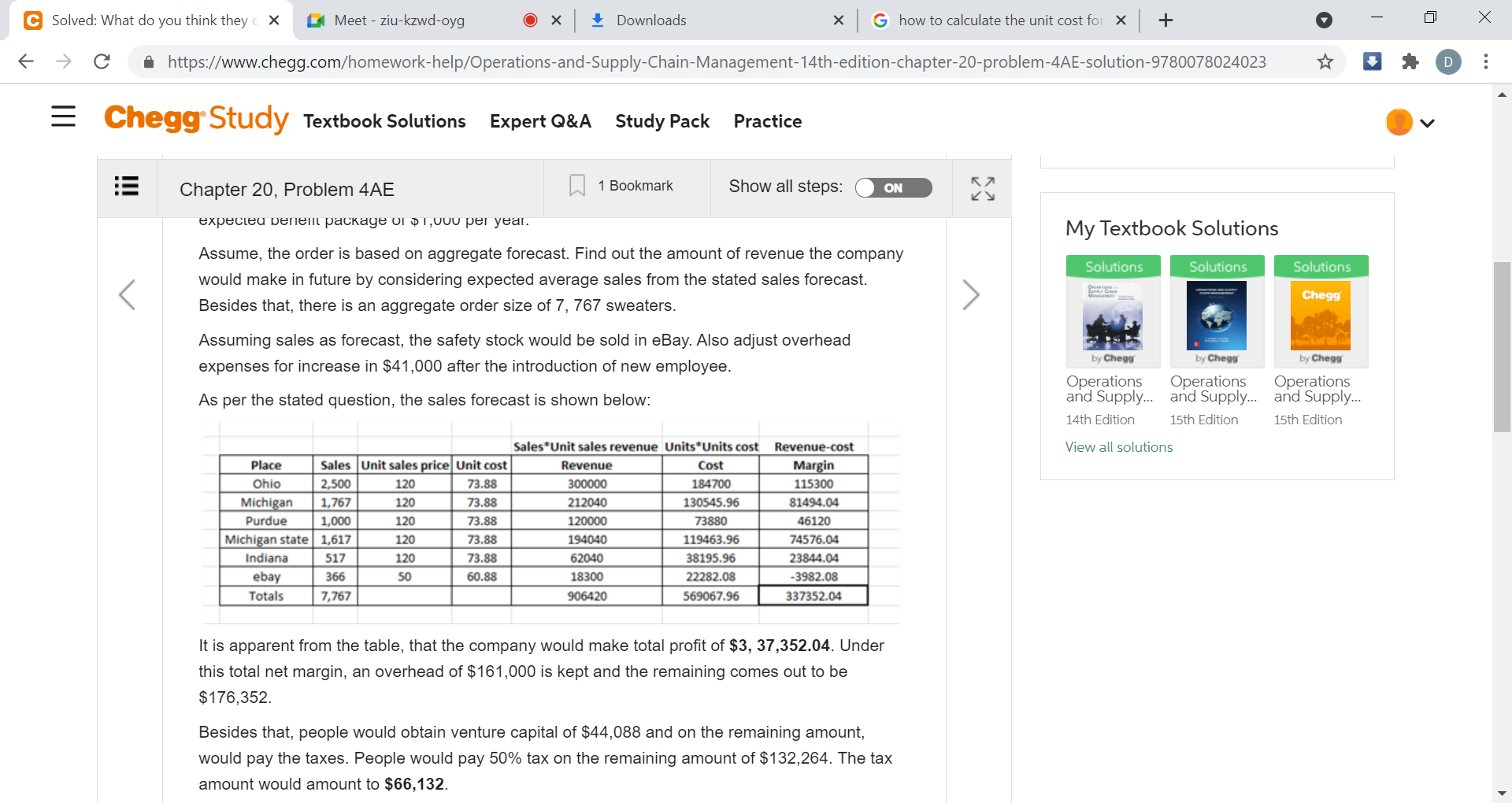Go back in browser history
The width and height of the screenshot is (1512, 803).
click(26, 61)
